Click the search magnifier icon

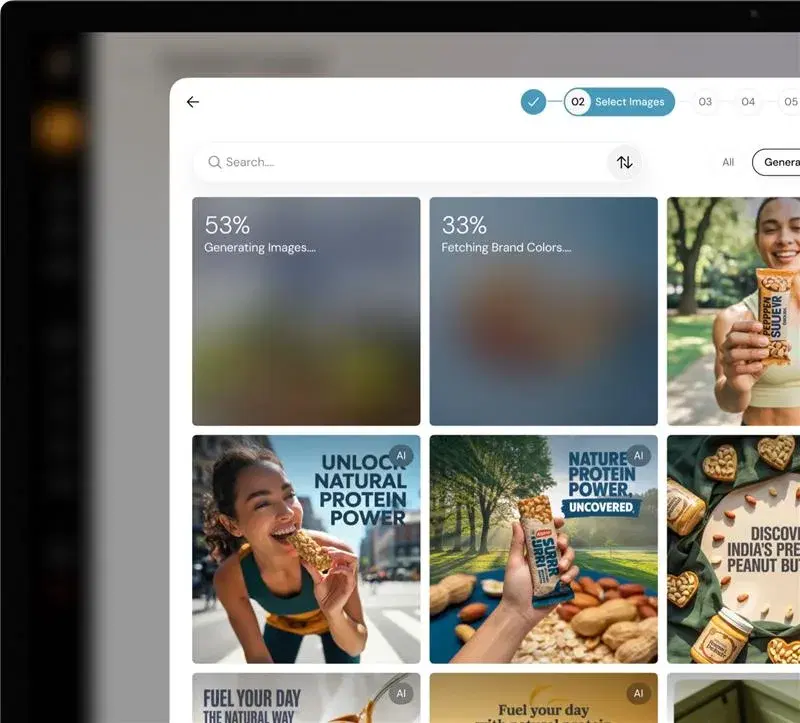215,161
